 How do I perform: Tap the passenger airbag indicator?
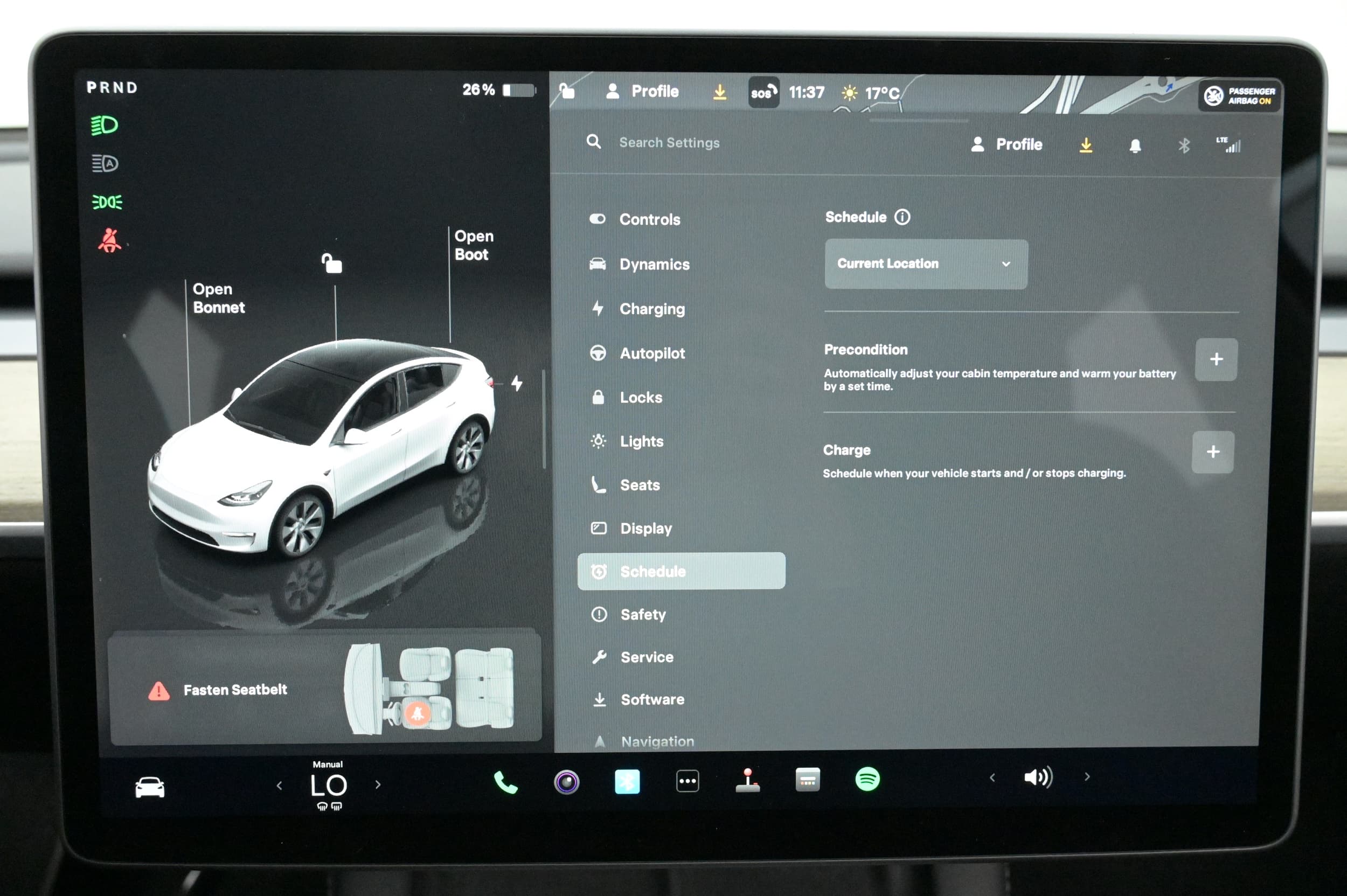tap(1239, 95)
